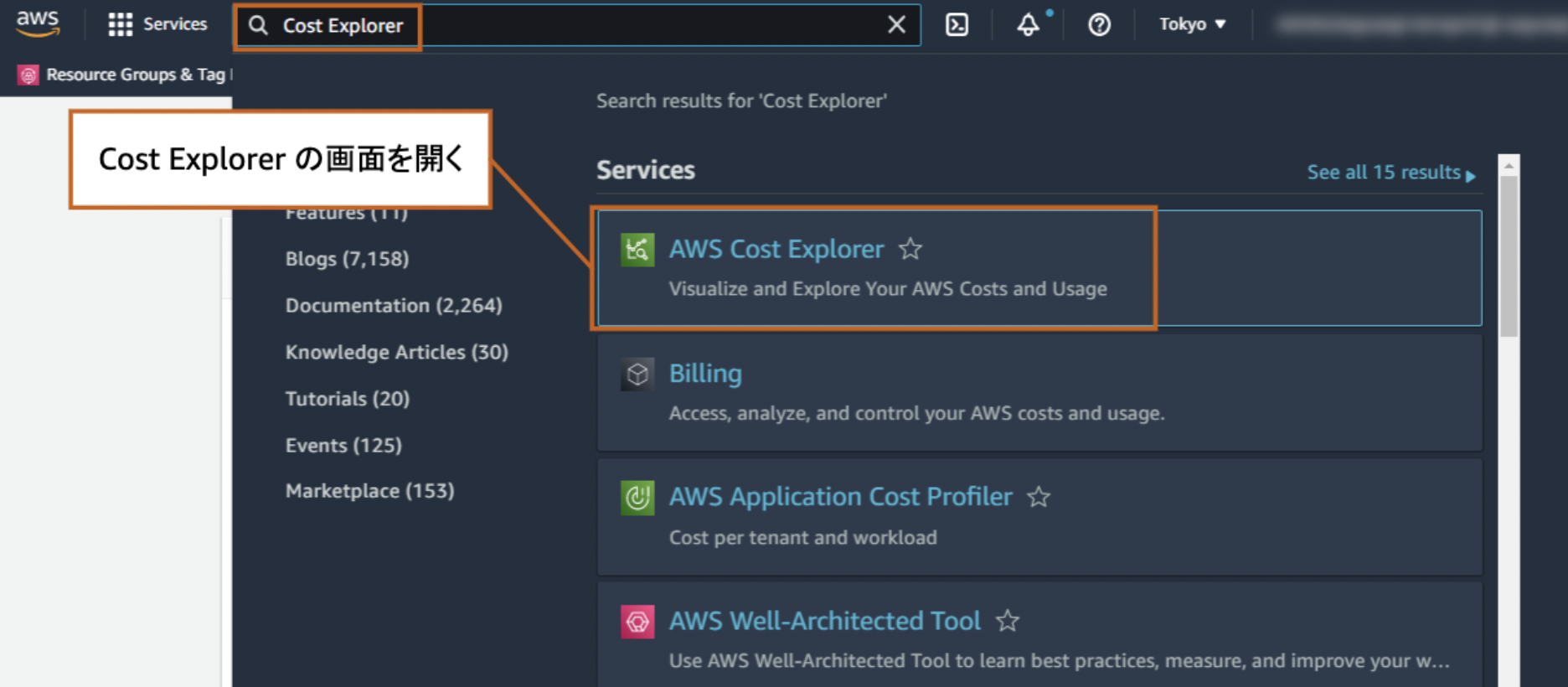Open the AWS Well-Architected Tool link
The width and height of the screenshot is (1568, 687).
pos(824,621)
